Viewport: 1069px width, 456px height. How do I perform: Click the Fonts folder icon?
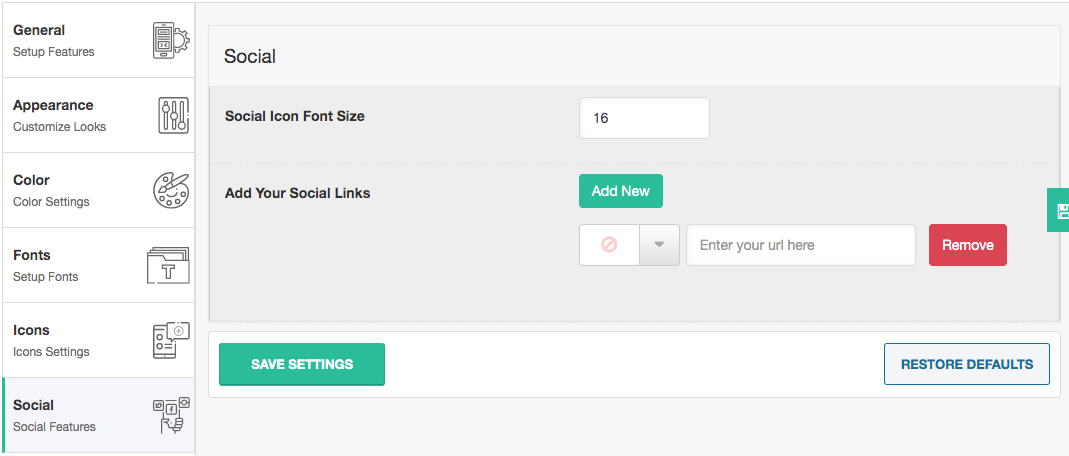click(168, 266)
